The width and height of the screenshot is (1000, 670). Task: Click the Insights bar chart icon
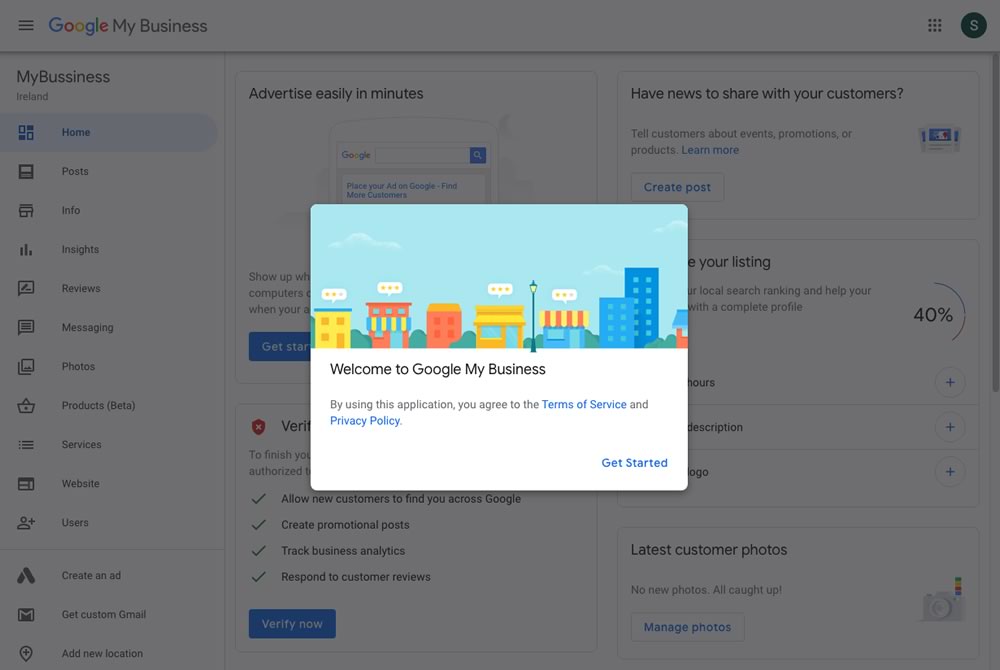coord(26,249)
